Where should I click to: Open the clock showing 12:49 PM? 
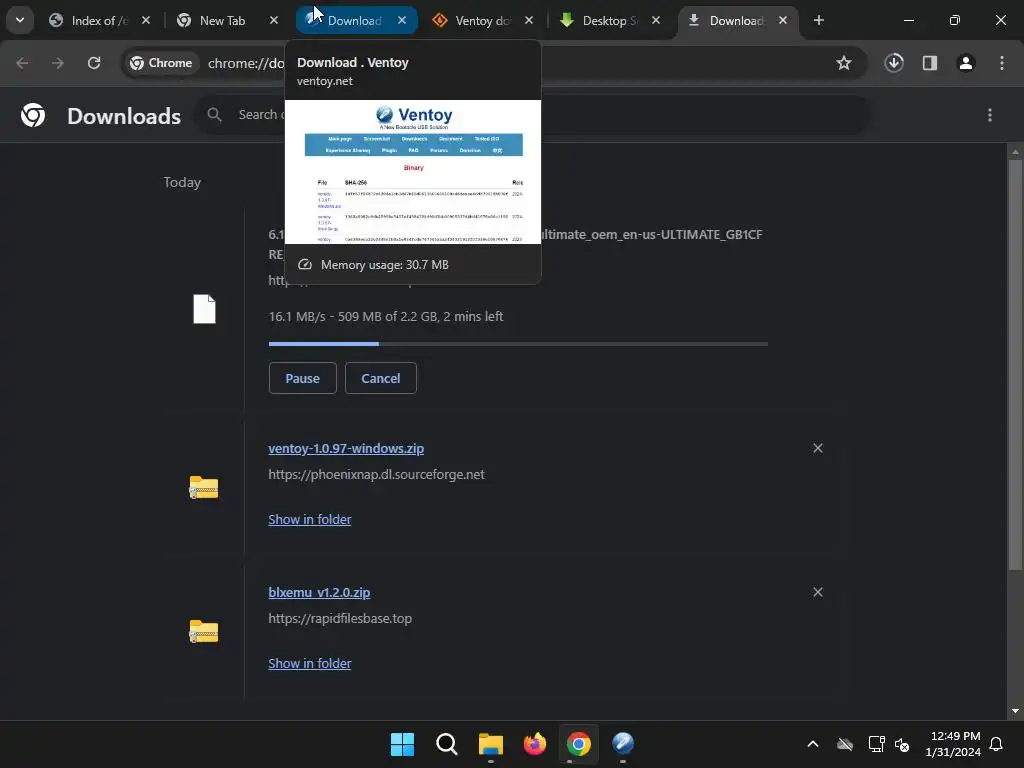pos(953,744)
